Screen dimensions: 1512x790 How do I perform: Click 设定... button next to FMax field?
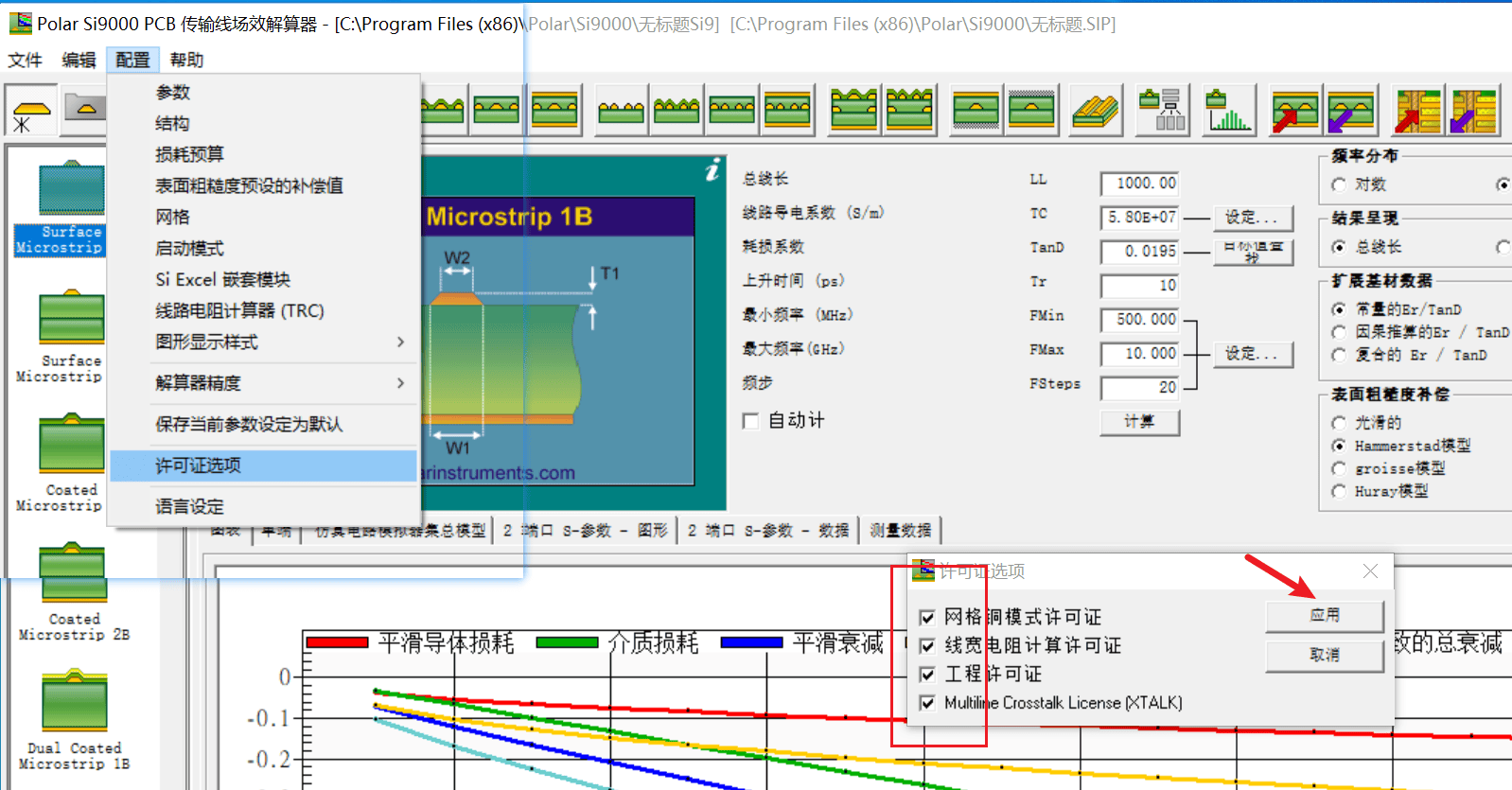click(x=1252, y=354)
